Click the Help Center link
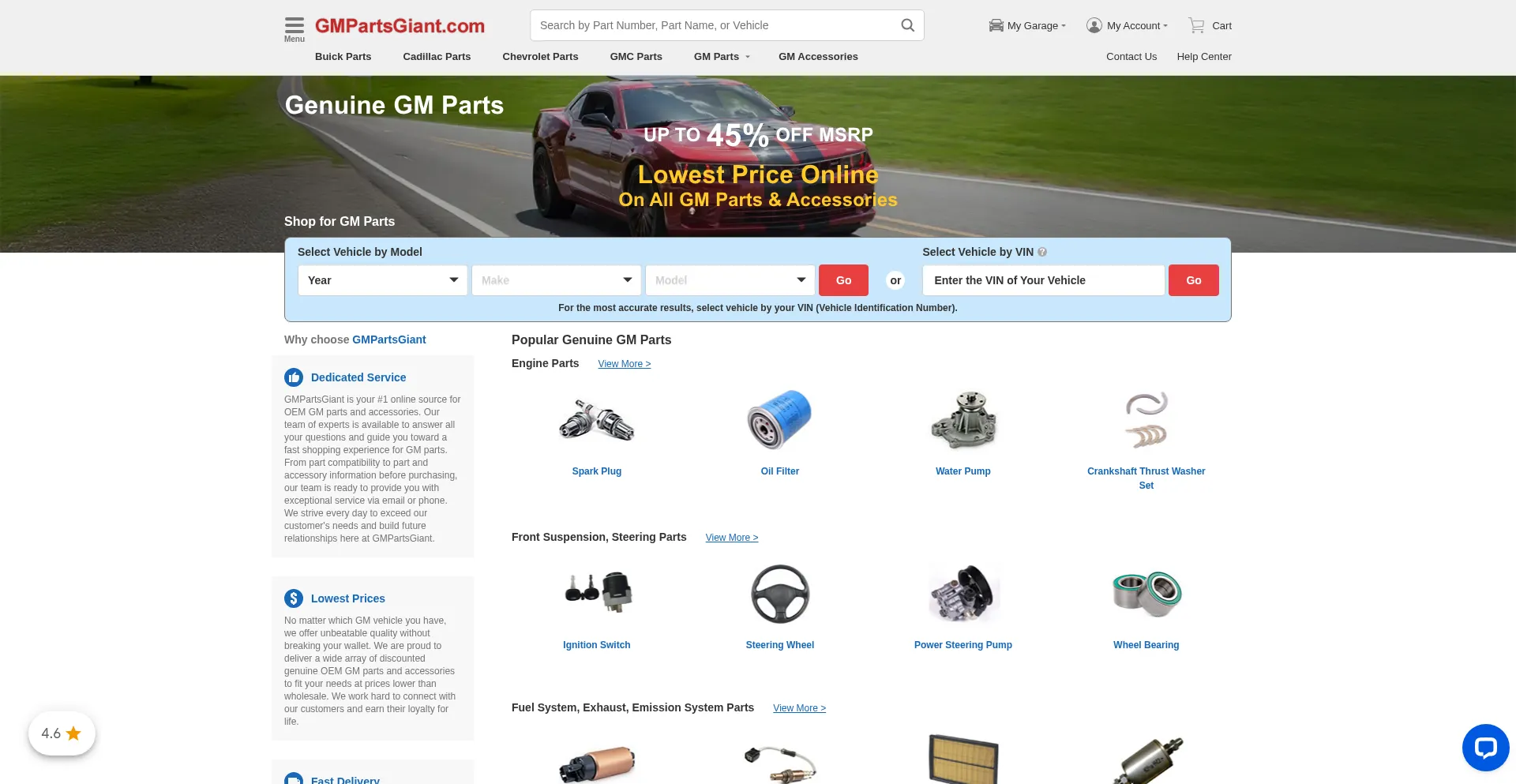The image size is (1516, 784). [1203, 56]
